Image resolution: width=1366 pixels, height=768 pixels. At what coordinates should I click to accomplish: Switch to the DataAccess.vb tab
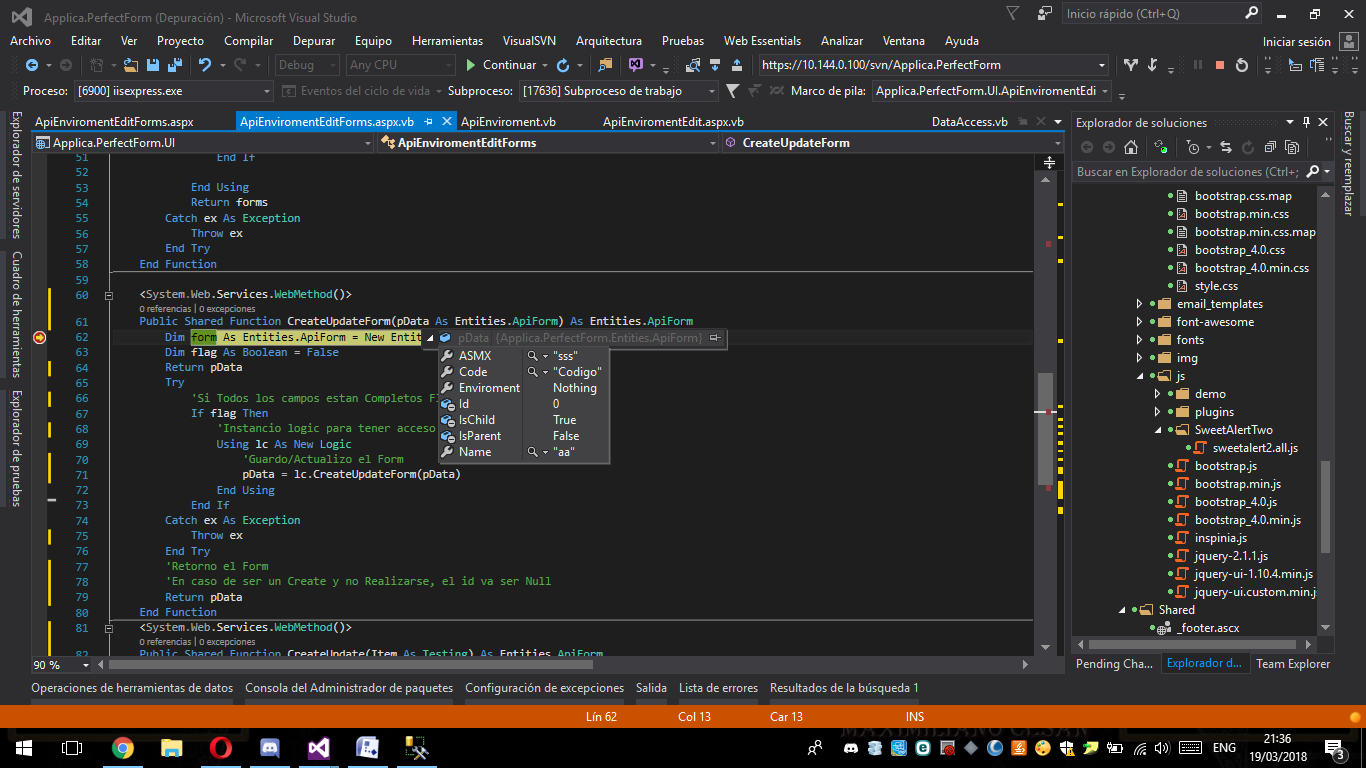pos(969,122)
